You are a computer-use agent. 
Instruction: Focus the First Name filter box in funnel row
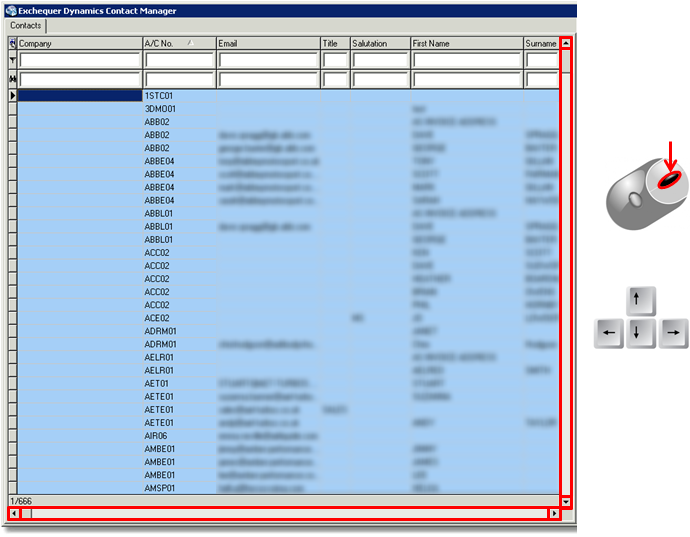click(x=467, y=60)
